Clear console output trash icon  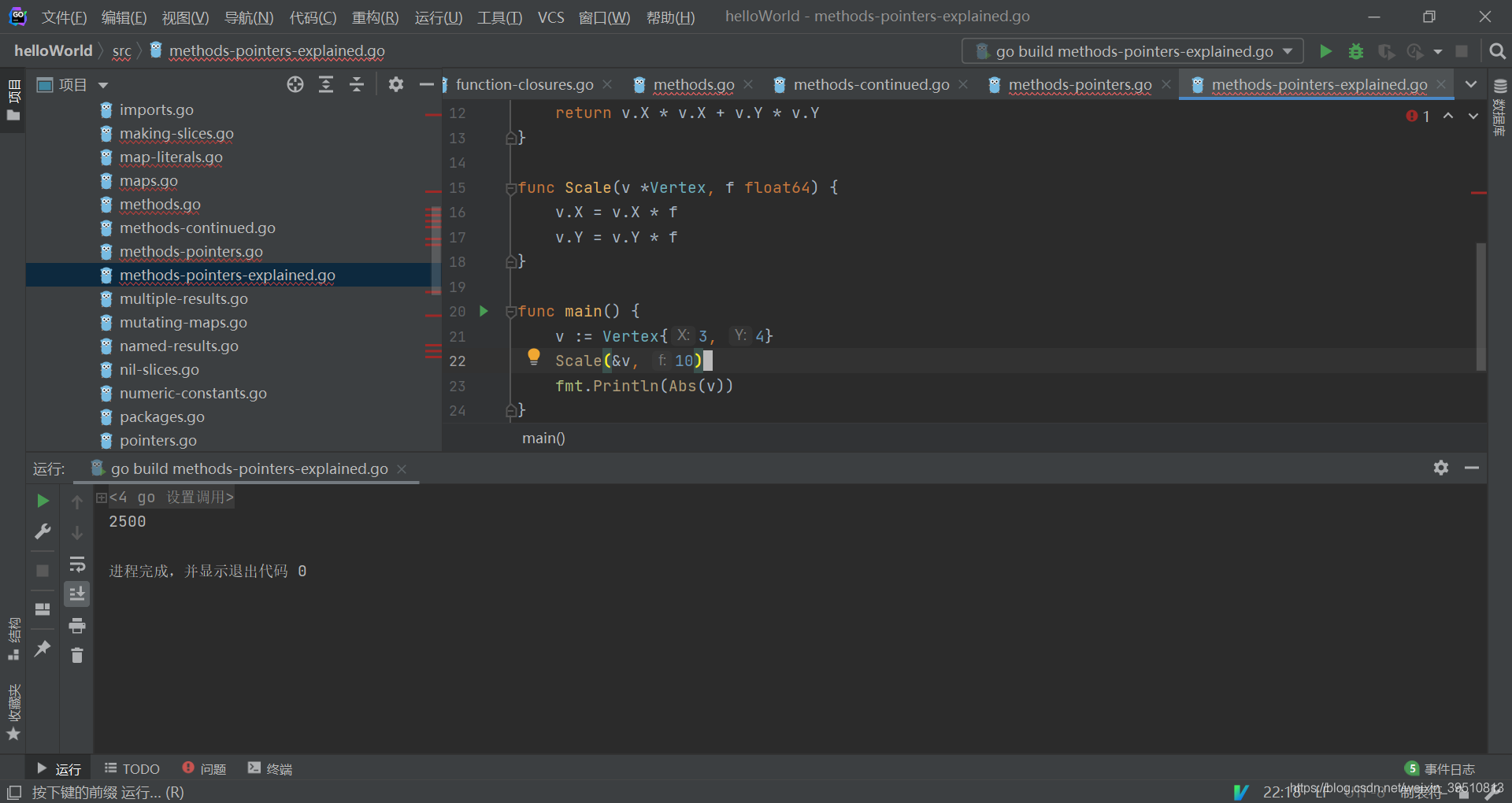coord(77,655)
